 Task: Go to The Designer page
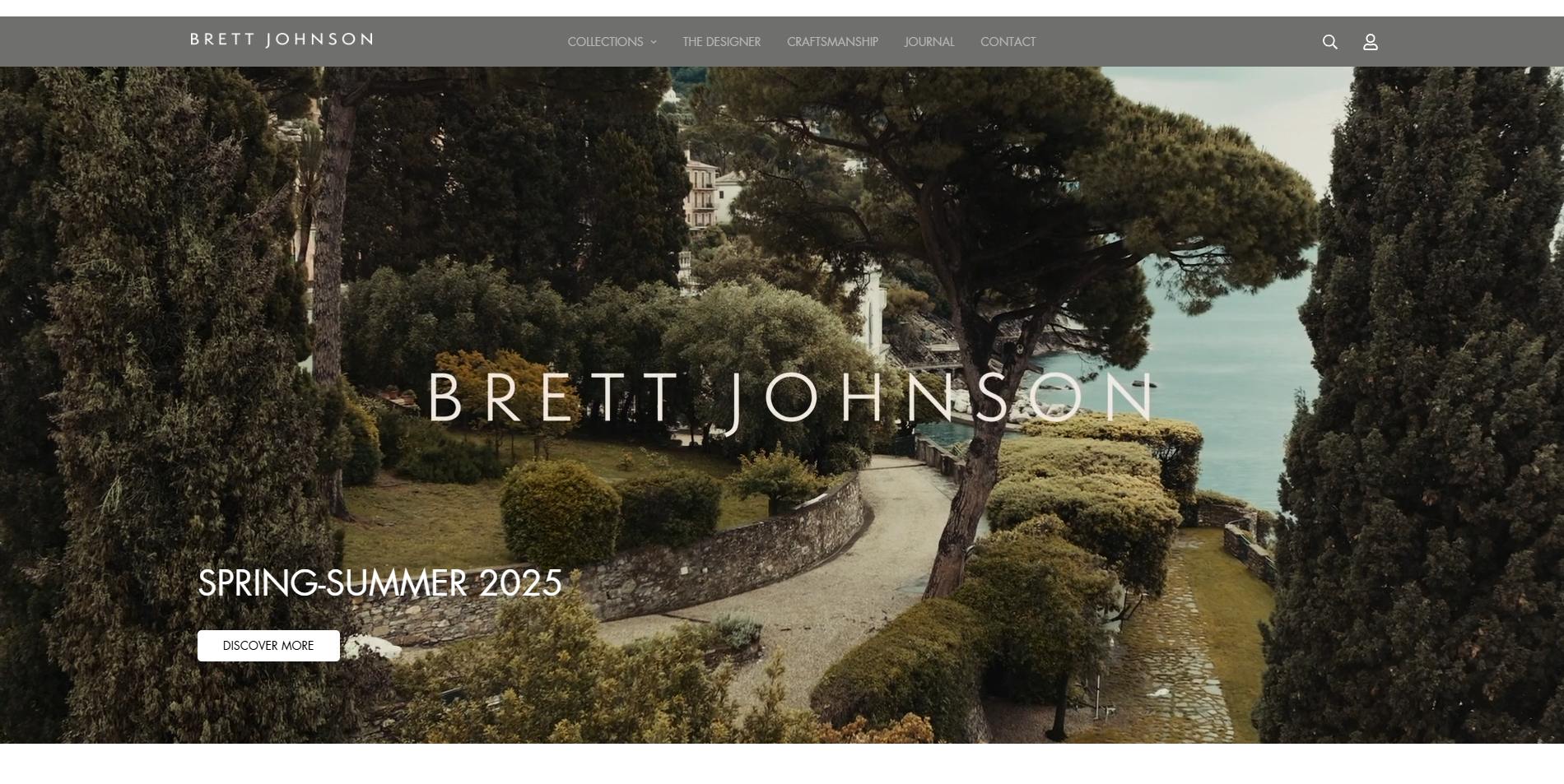pos(721,42)
